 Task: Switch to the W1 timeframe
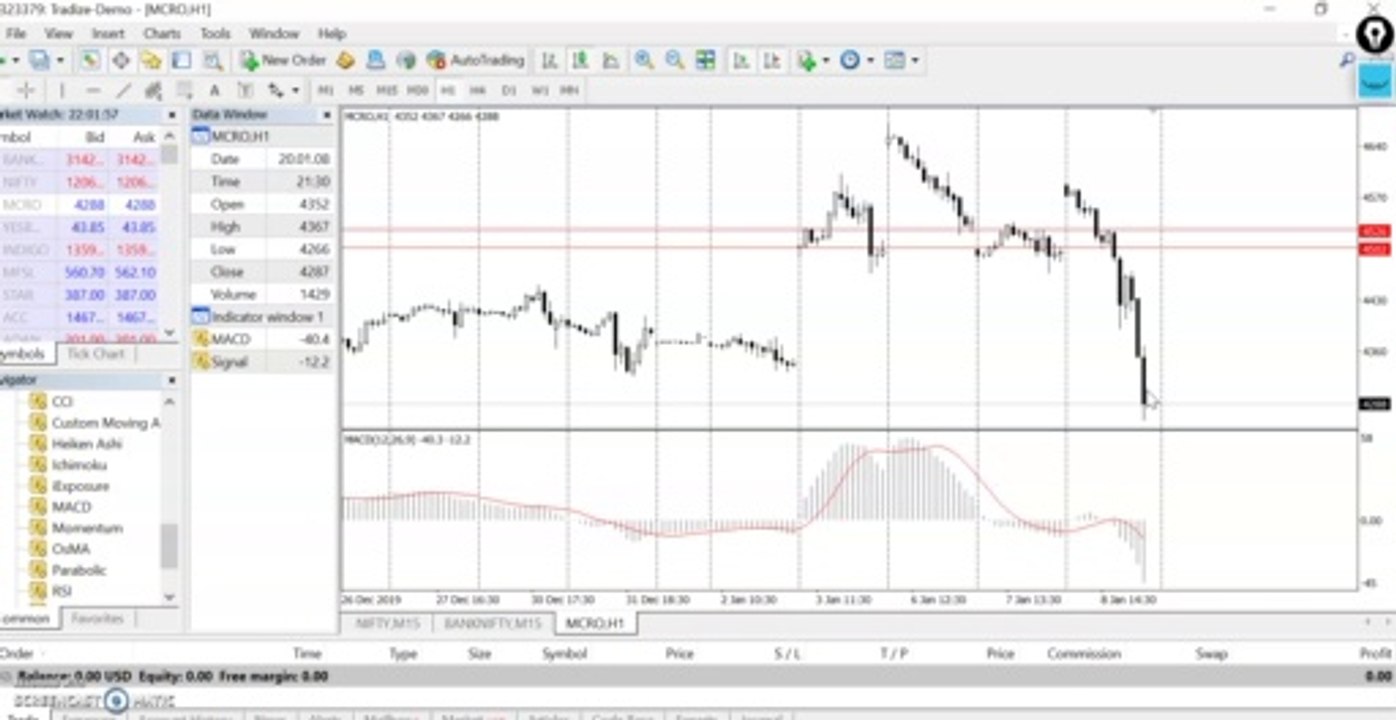(x=540, y=90)
